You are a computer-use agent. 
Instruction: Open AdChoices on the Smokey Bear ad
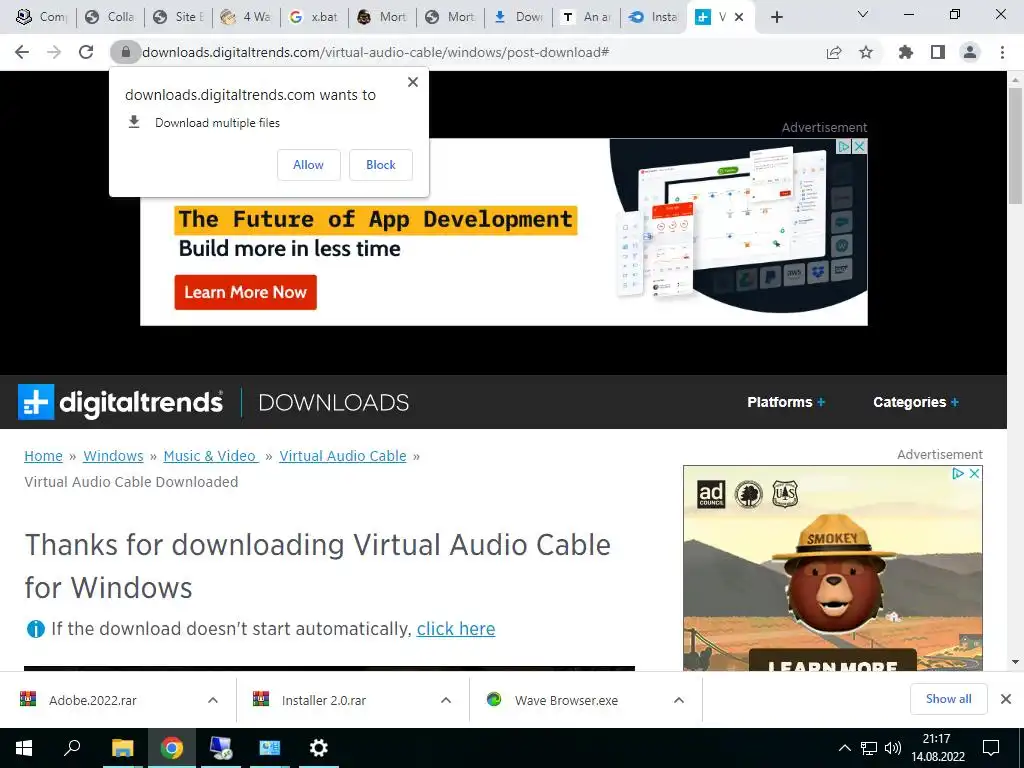tap(959, 473)
